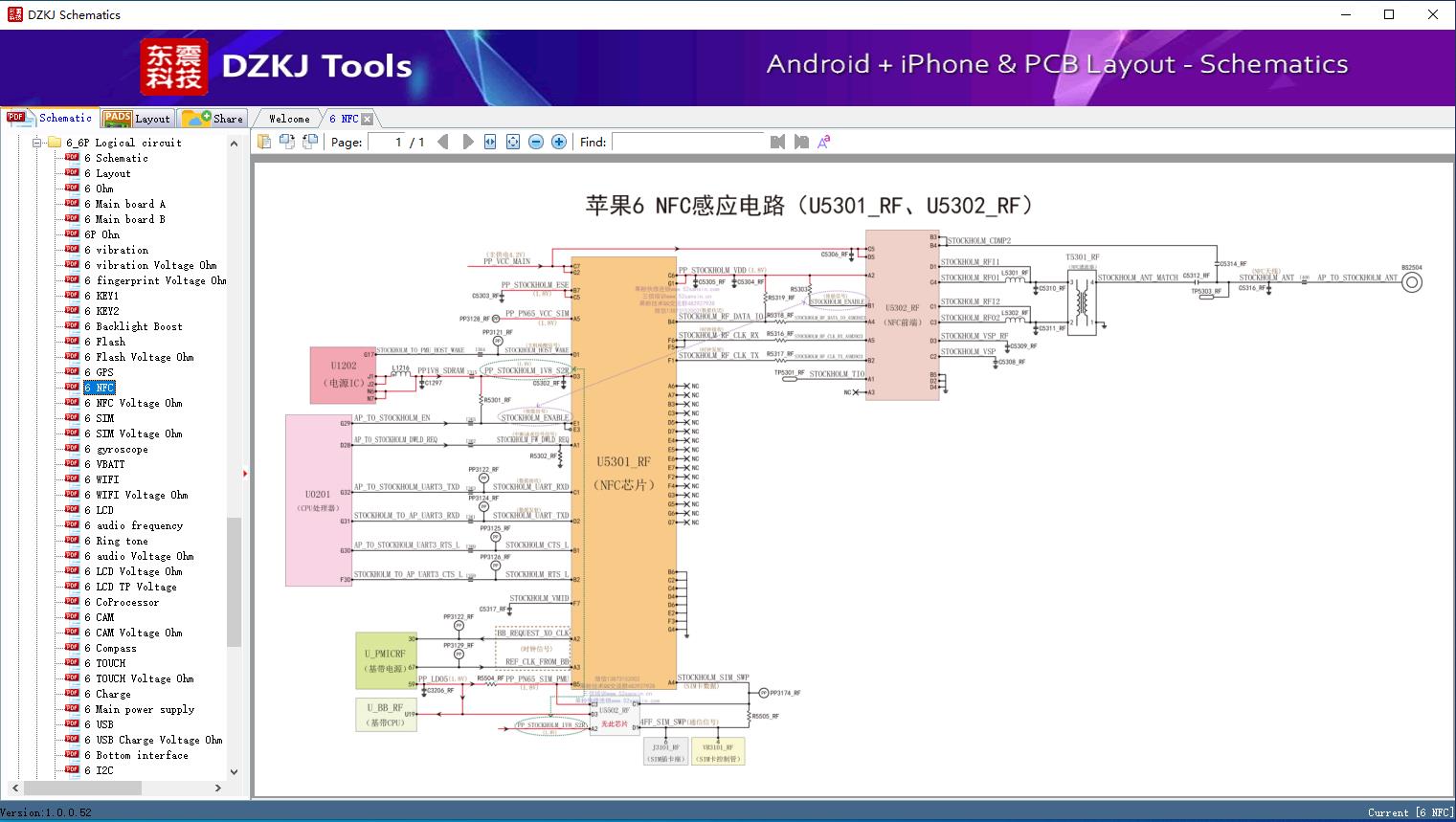Click the 'Current [6 NFC]' status text

(1410, 812)
